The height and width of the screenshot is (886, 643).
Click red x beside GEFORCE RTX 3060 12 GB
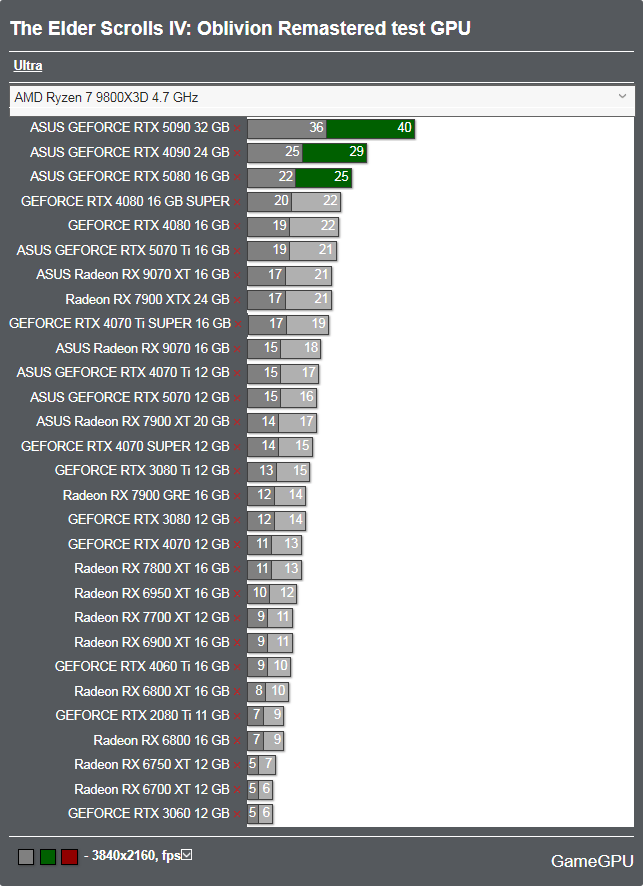237,814
